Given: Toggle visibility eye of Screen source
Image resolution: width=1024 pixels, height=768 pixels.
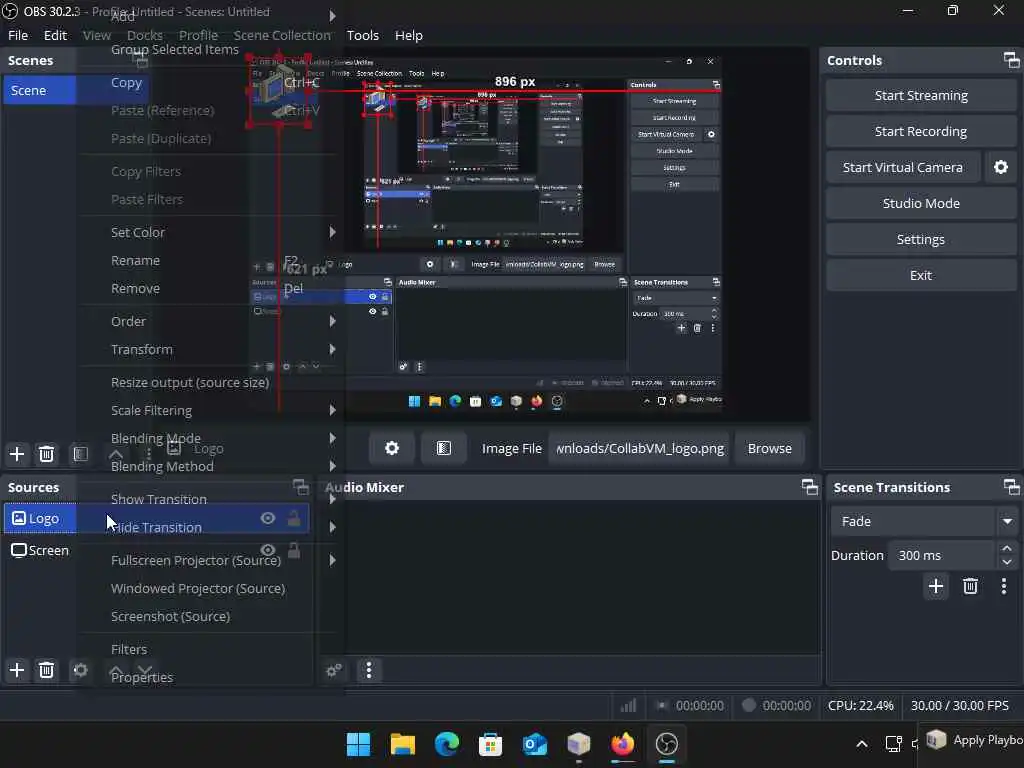Looking at the screenshot, I should click(268, 550).
